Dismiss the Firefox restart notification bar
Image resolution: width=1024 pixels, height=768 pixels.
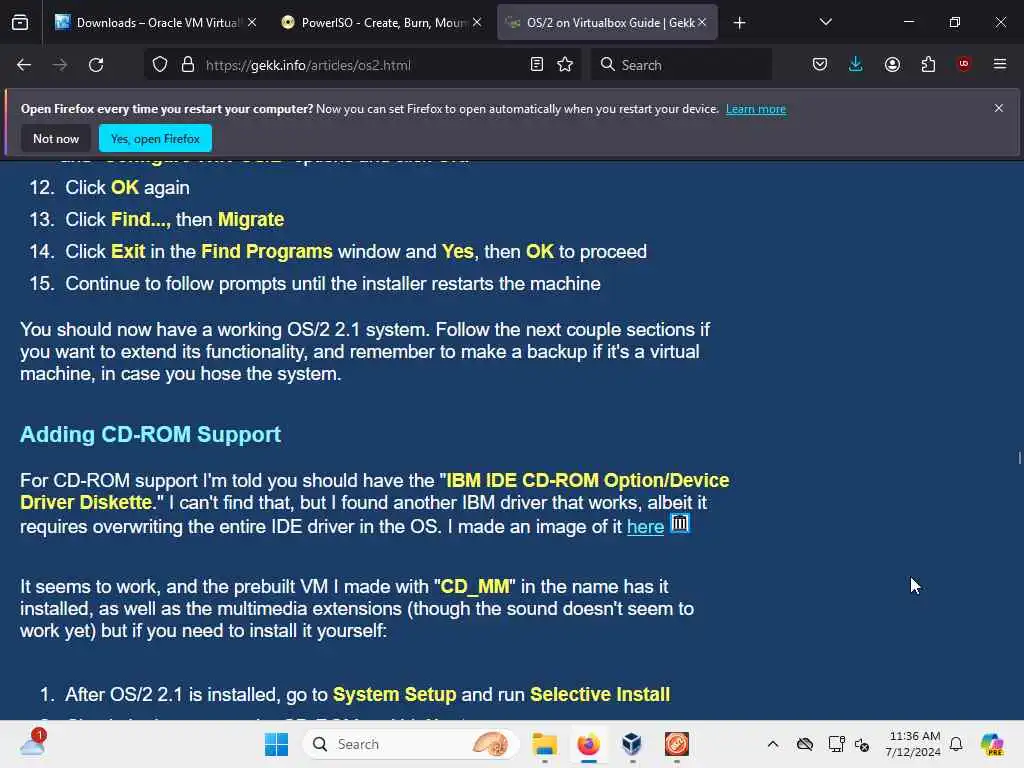coord(999,108)
